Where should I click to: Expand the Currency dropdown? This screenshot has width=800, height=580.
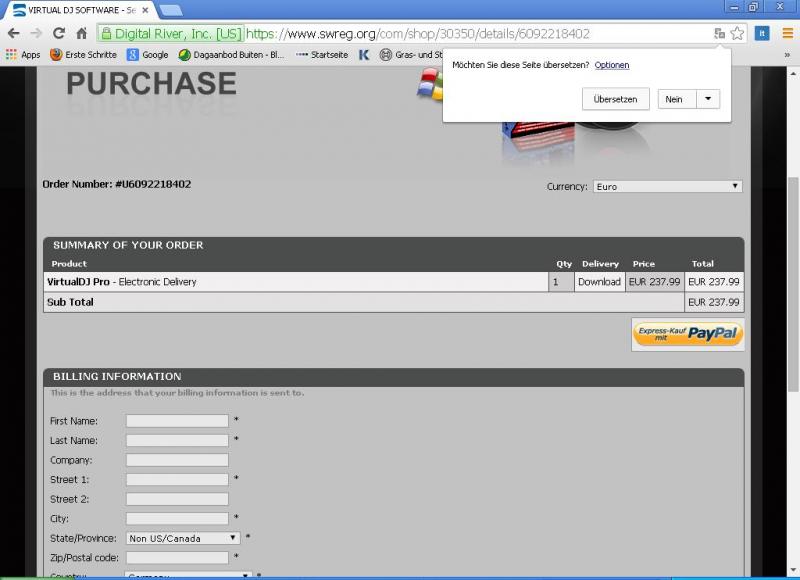pos(667,186)
